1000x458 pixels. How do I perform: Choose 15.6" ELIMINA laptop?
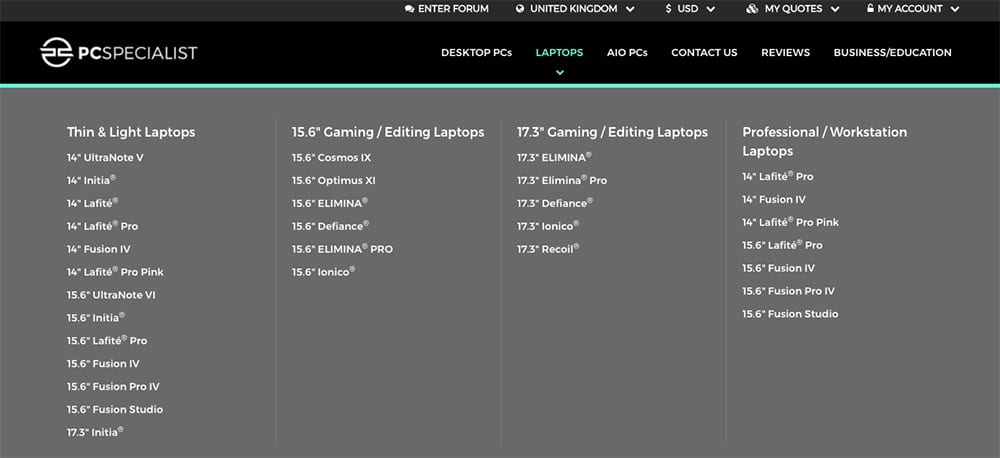330,203
